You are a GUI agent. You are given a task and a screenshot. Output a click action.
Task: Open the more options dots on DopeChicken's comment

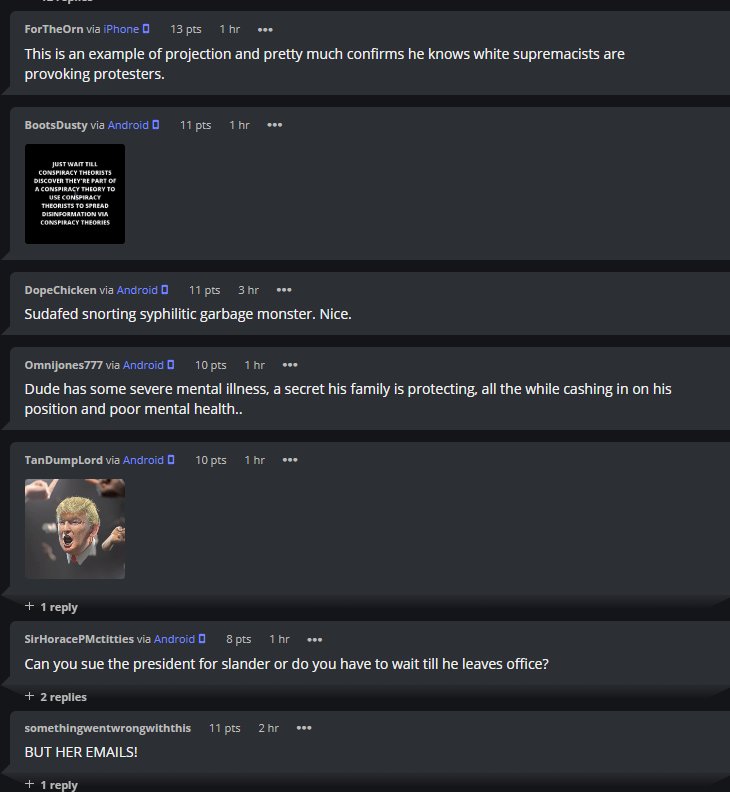(x=284, y=290)
